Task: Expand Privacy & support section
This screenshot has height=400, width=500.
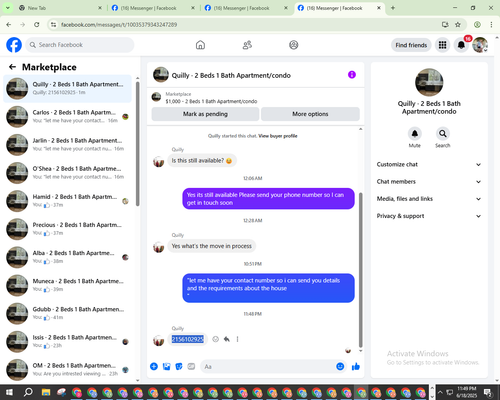Action: [x=429, y=216]
